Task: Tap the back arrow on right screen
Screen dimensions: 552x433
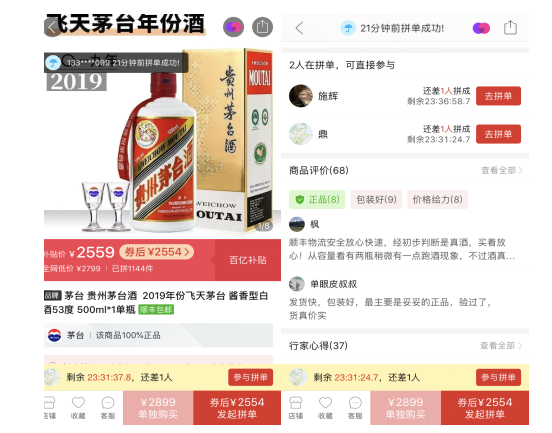Action: point(300,28)
